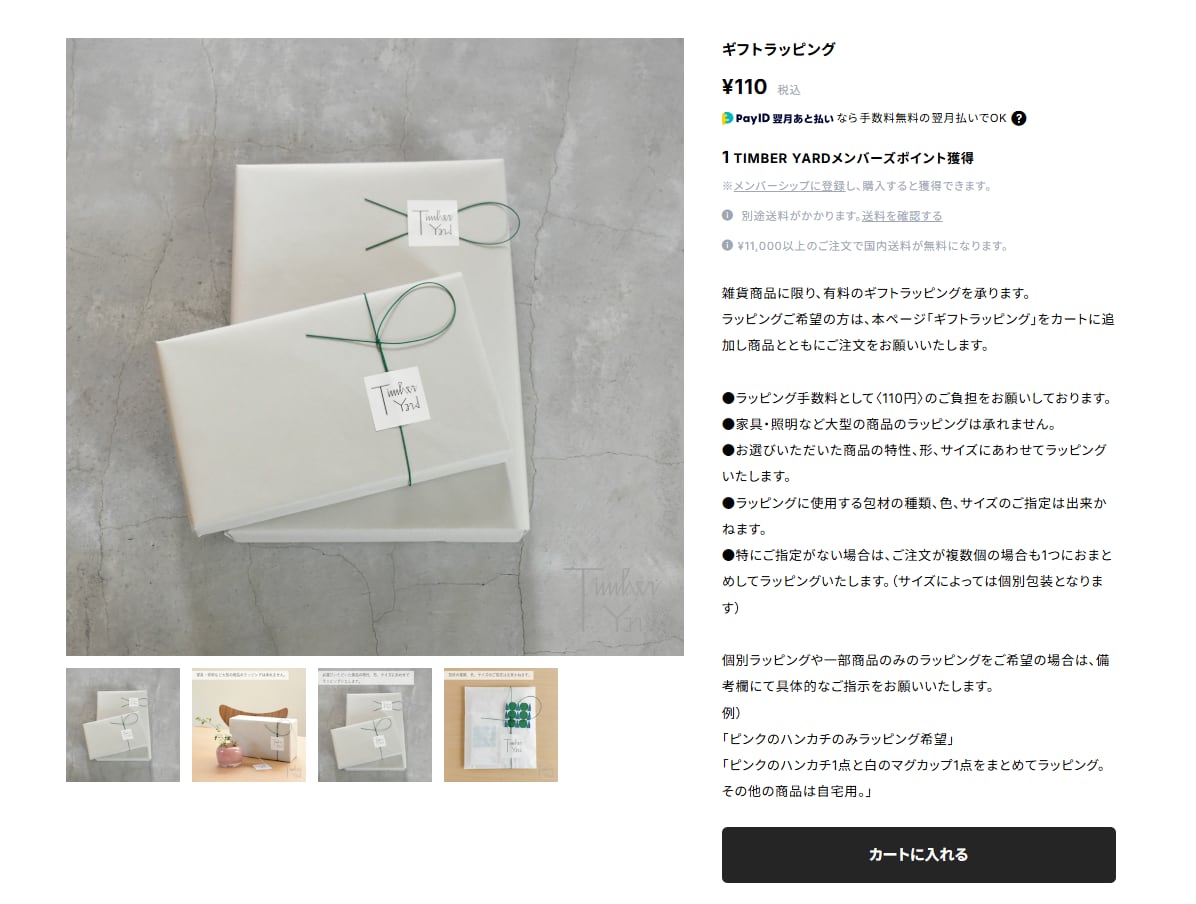Select the third thumbnail of stacked wrapped boxes
Screen dimensions: 1196x904
tap(375, 725)
